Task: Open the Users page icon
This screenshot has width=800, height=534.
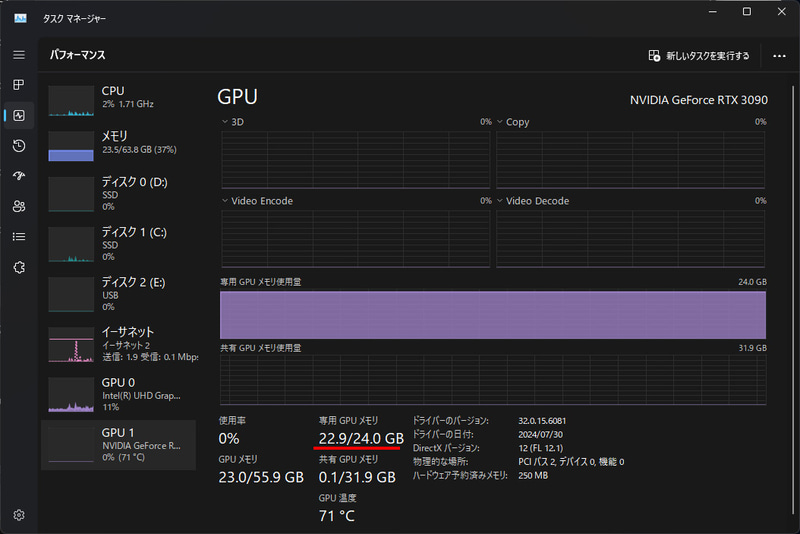Action: tap(19, 206)
